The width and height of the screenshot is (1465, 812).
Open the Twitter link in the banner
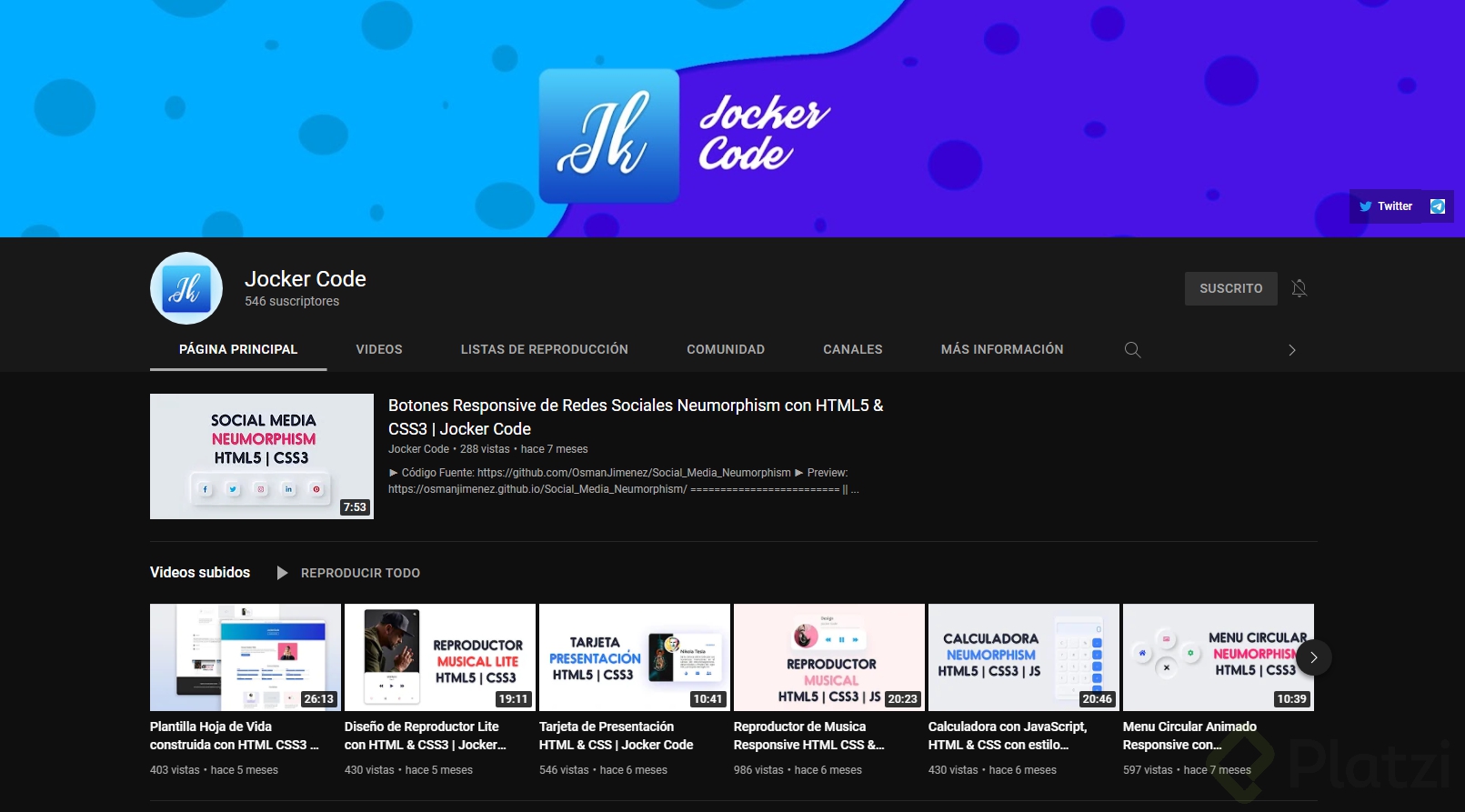(x=1386, y=206)
